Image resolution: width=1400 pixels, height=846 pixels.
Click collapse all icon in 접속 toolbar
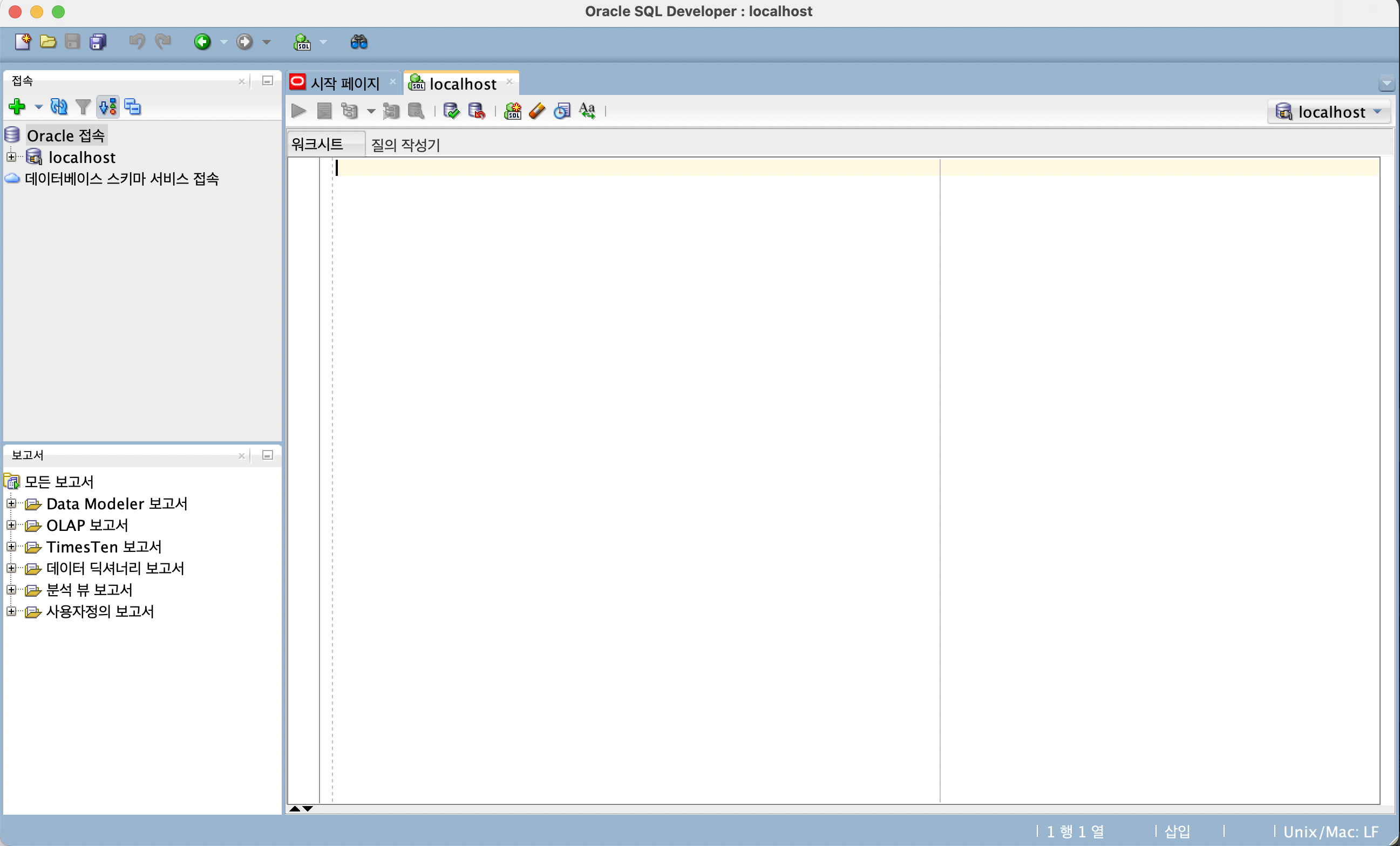tap(132, 106)
